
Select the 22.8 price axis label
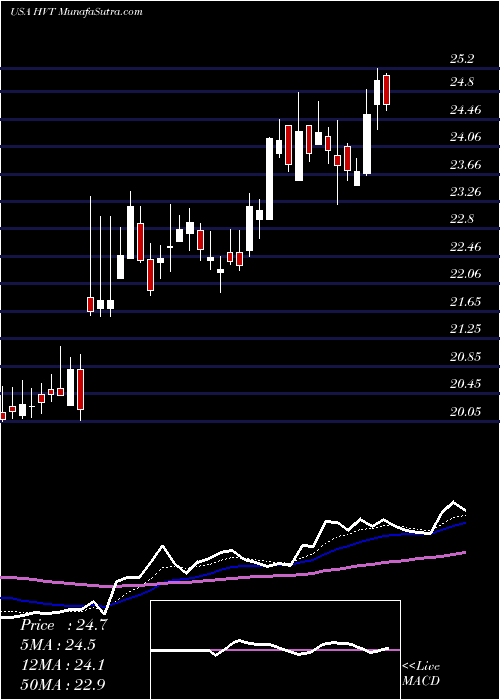pyautogui.click(x=462, y=219)
